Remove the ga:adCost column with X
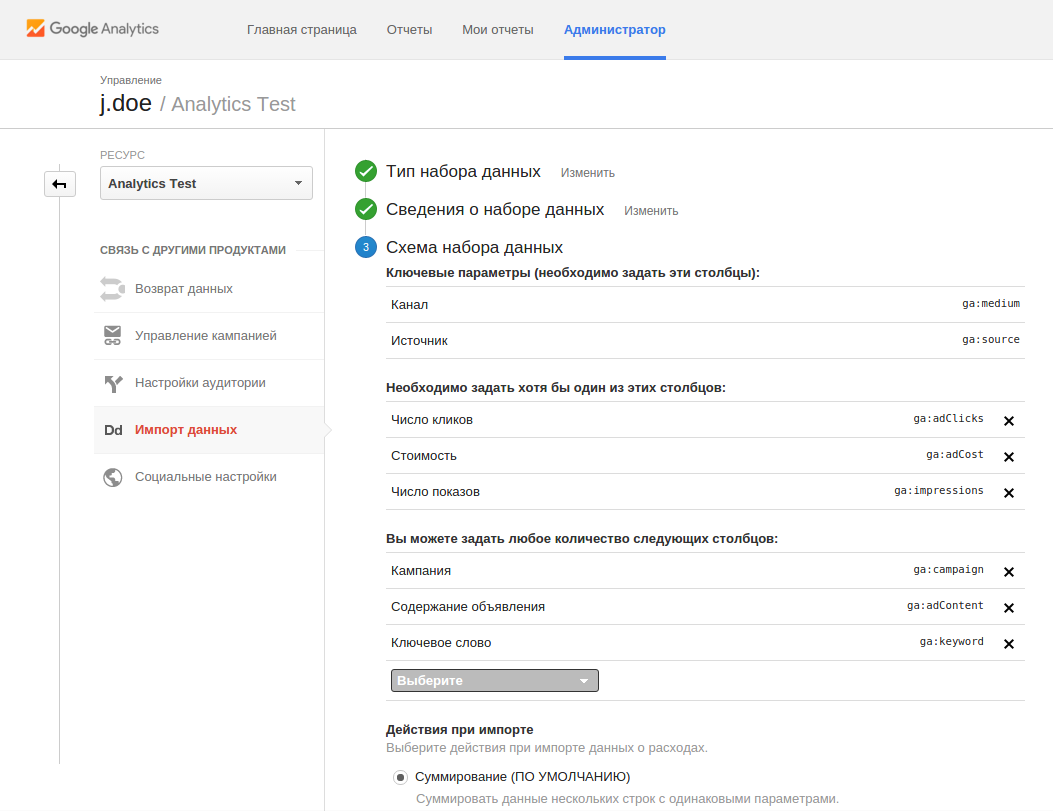 [x=1008, y=457]
